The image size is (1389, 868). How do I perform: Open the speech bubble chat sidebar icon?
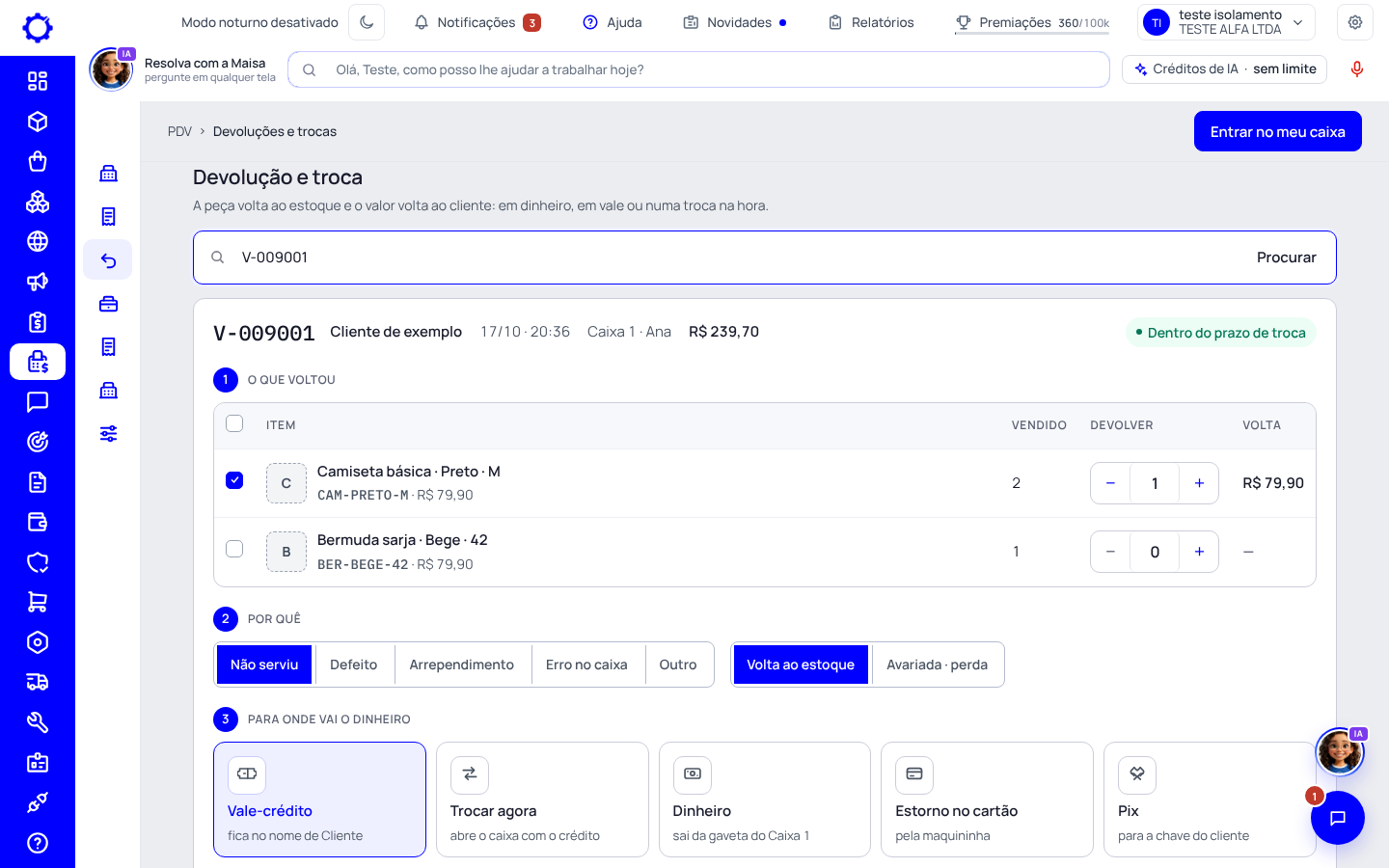pos(38,401)
